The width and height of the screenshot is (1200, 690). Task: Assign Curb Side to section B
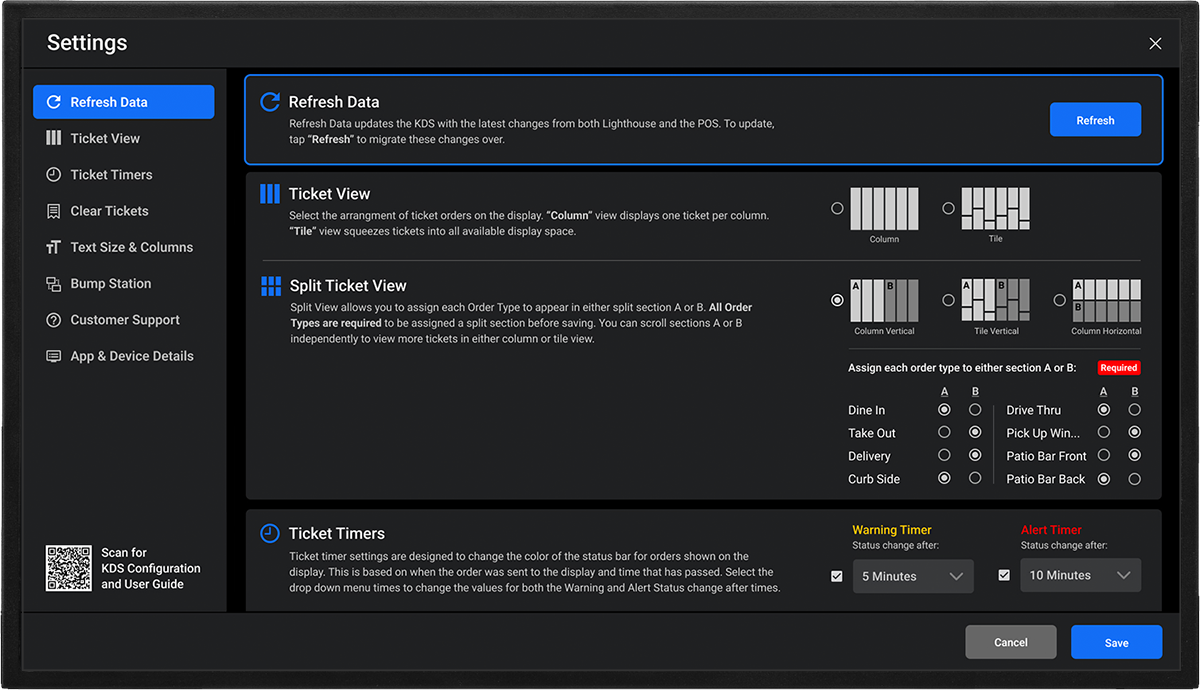975,479
